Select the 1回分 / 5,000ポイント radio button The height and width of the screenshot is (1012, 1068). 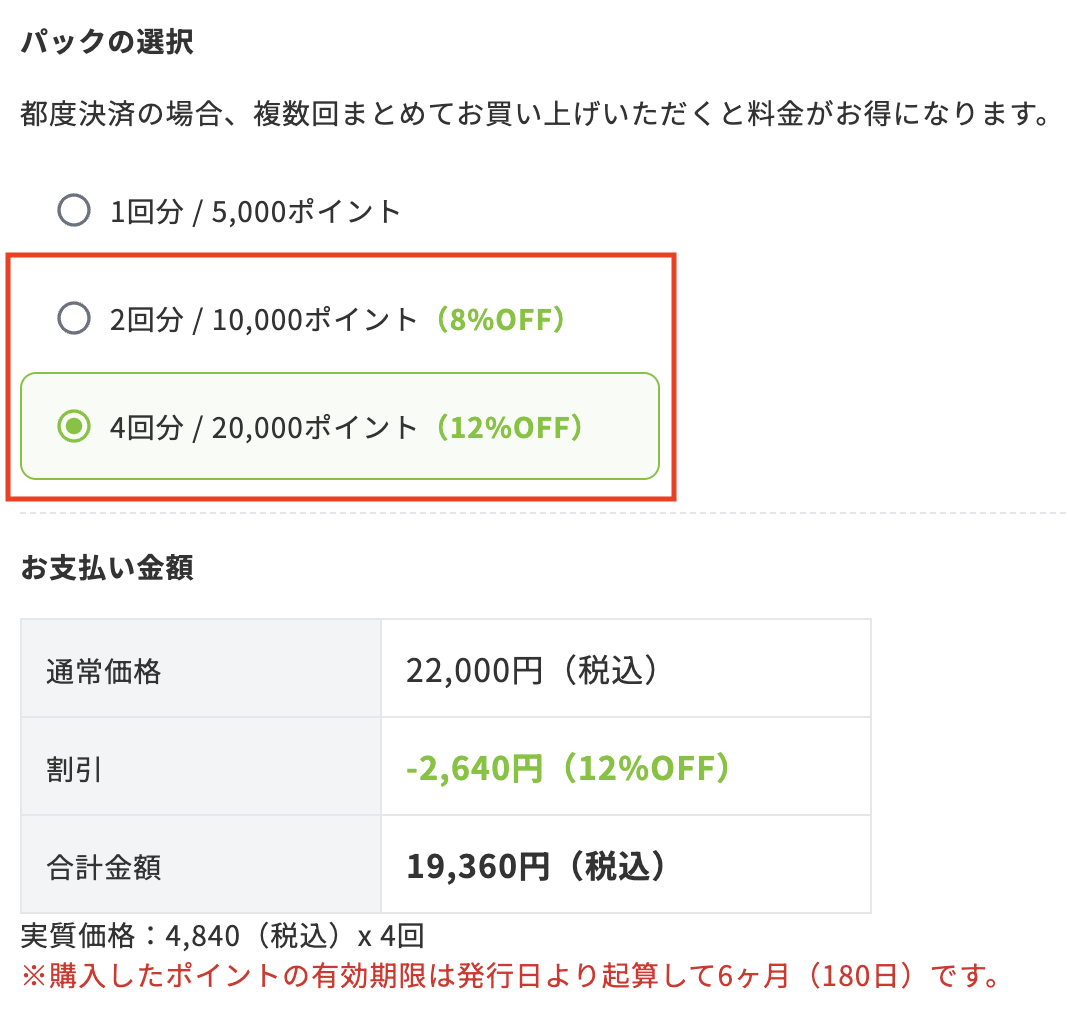coord(74,211)
